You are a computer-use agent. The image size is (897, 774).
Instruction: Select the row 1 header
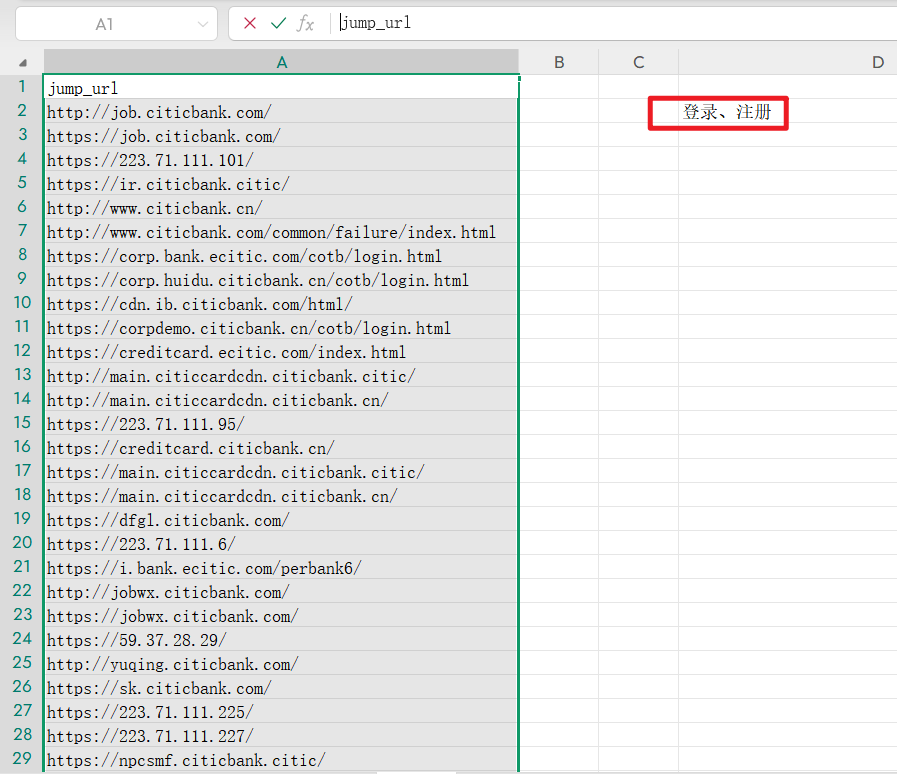coord(22,87)
